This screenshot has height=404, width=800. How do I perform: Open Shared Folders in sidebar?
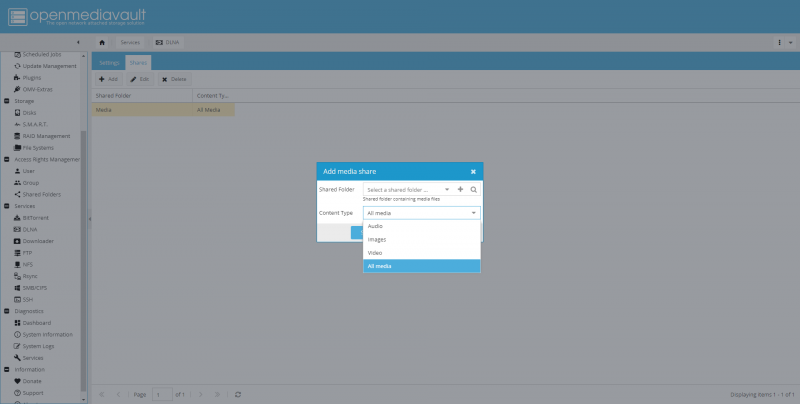click(x=37, y=194)
